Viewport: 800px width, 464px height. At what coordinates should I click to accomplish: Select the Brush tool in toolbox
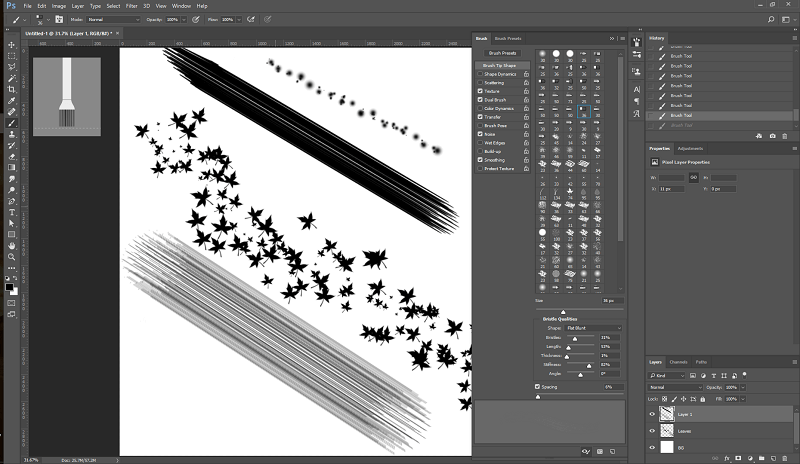pos(11,123)
